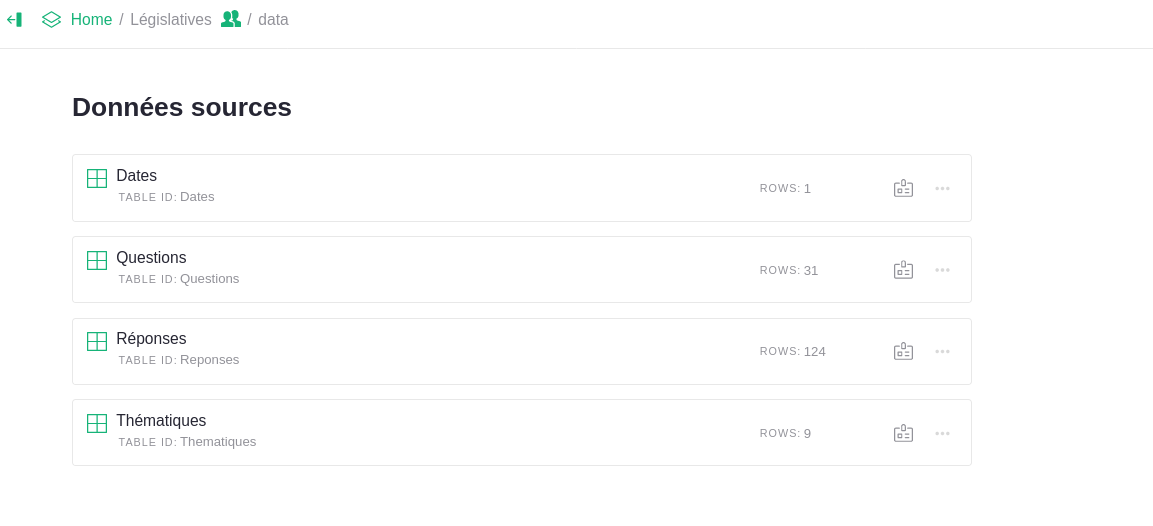Open the document sharing users icon
Viewport: 1153px width, 526px height.
point(231,19)
